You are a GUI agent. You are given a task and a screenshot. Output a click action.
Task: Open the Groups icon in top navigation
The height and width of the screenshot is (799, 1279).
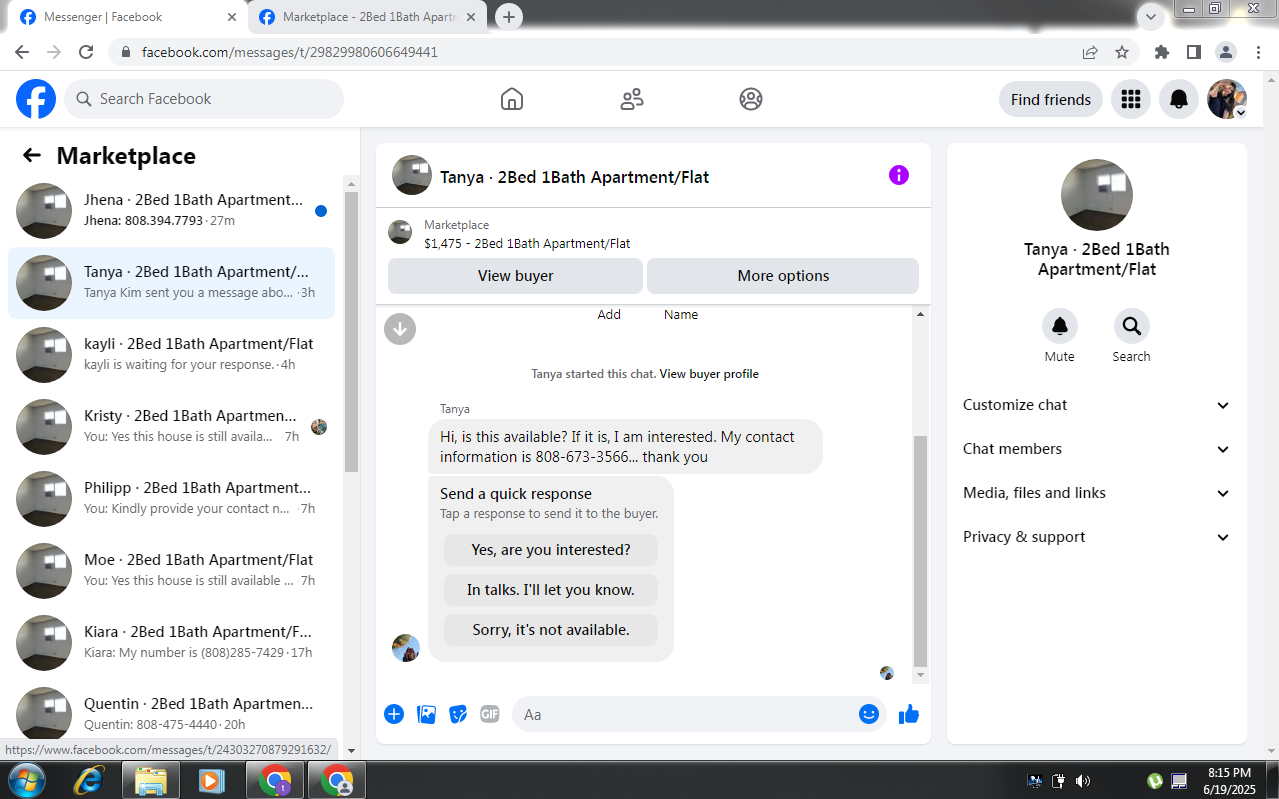tap(751, 99)
